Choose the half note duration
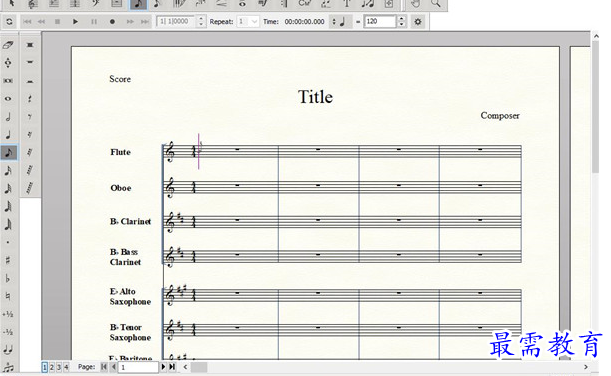This screenshot has height=376, width=611. tap(8, 117)
